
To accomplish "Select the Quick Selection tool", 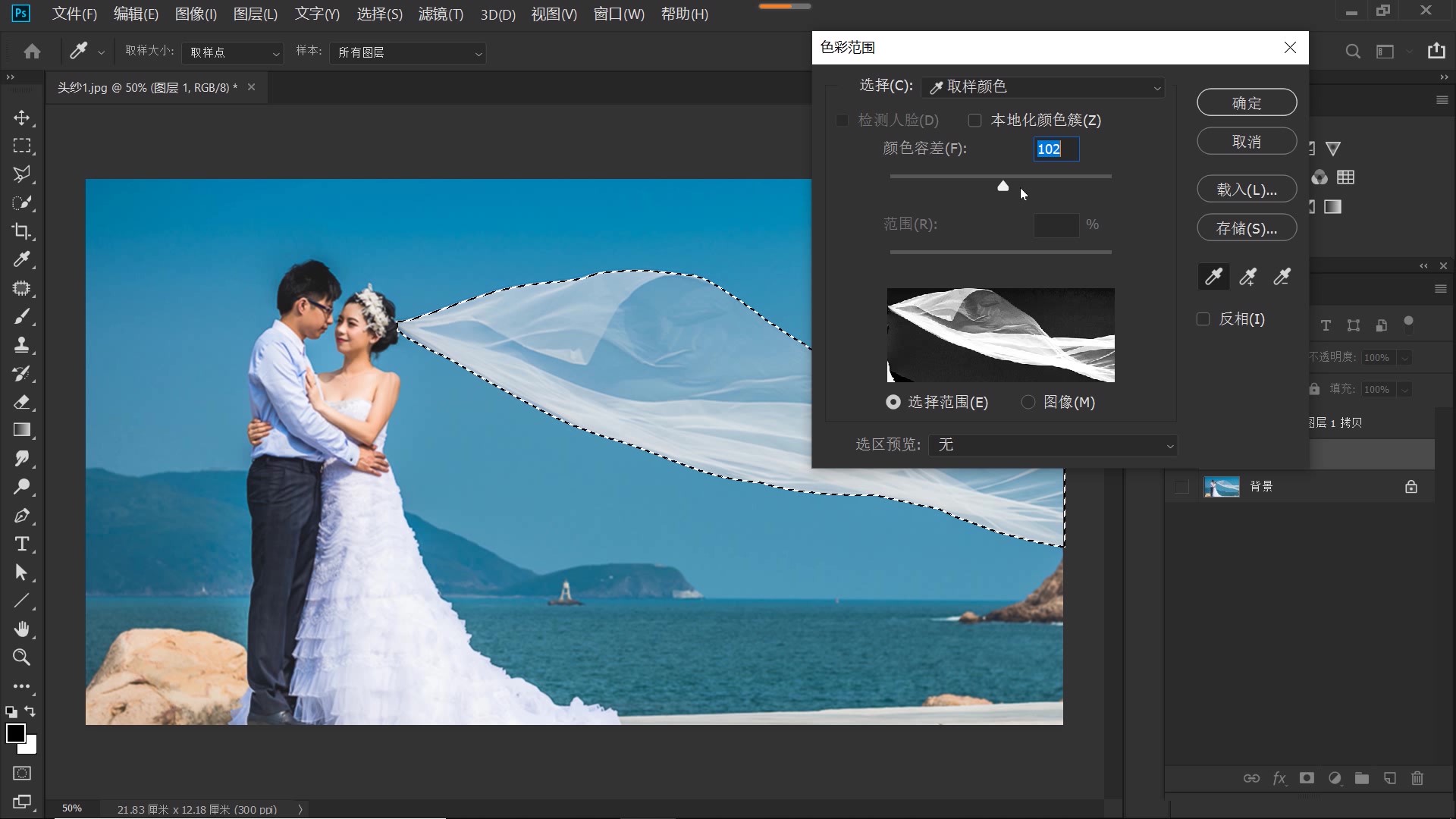I will tap(22, 203).
